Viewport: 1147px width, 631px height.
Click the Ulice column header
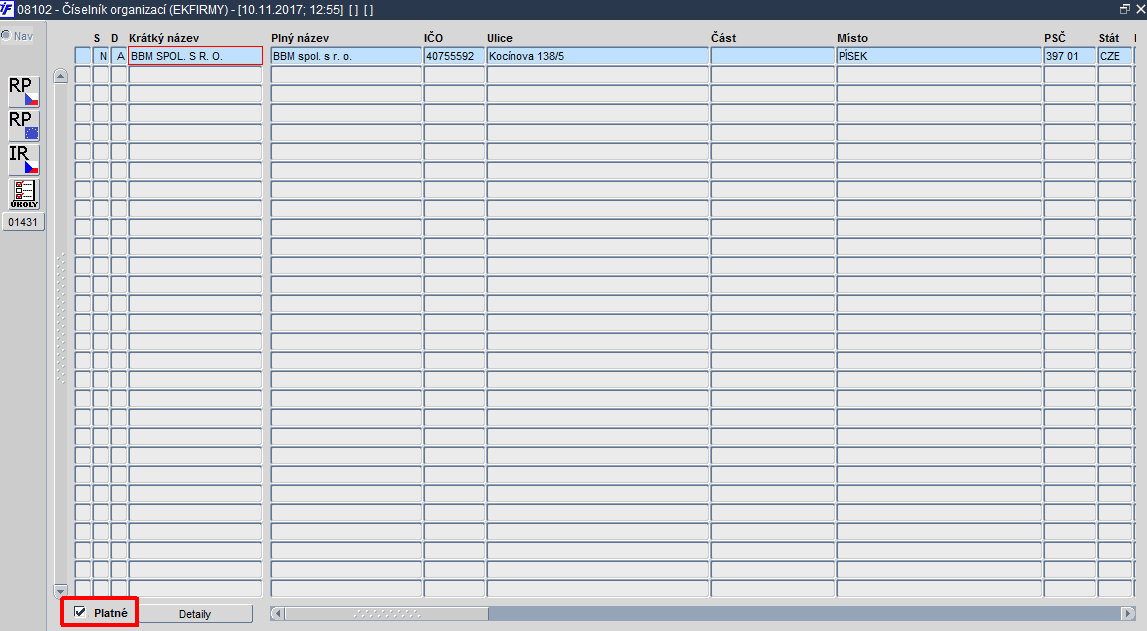click(x=500, y=38)
